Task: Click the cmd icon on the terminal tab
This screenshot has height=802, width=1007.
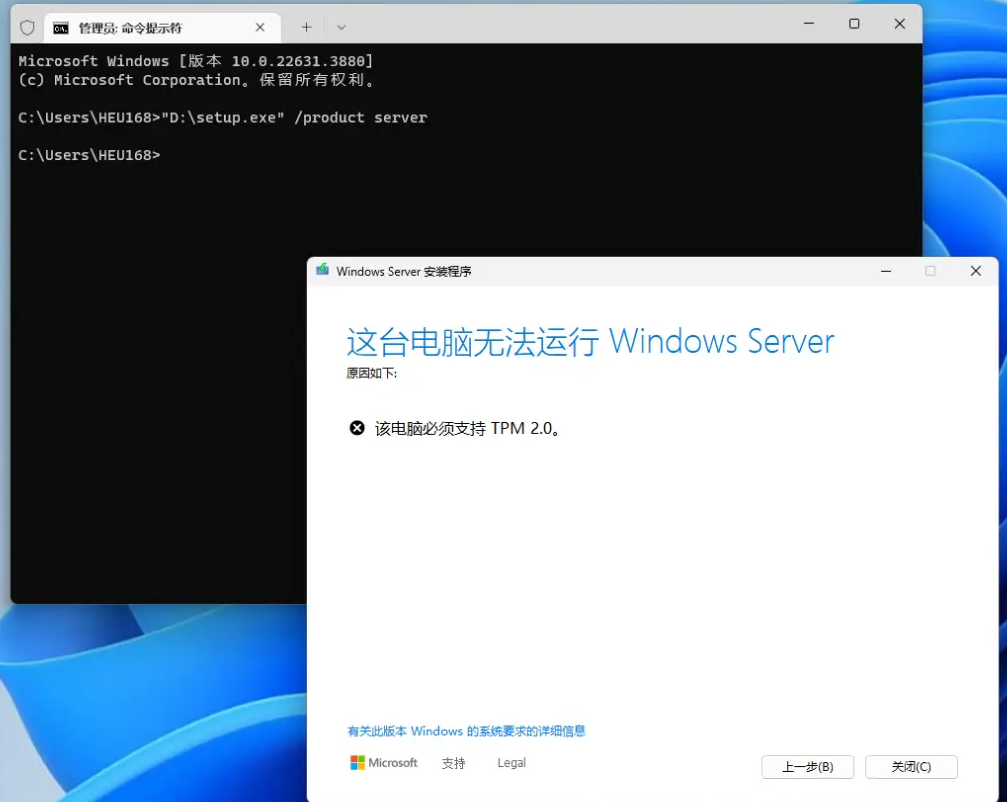Action: tap(61, 28)
